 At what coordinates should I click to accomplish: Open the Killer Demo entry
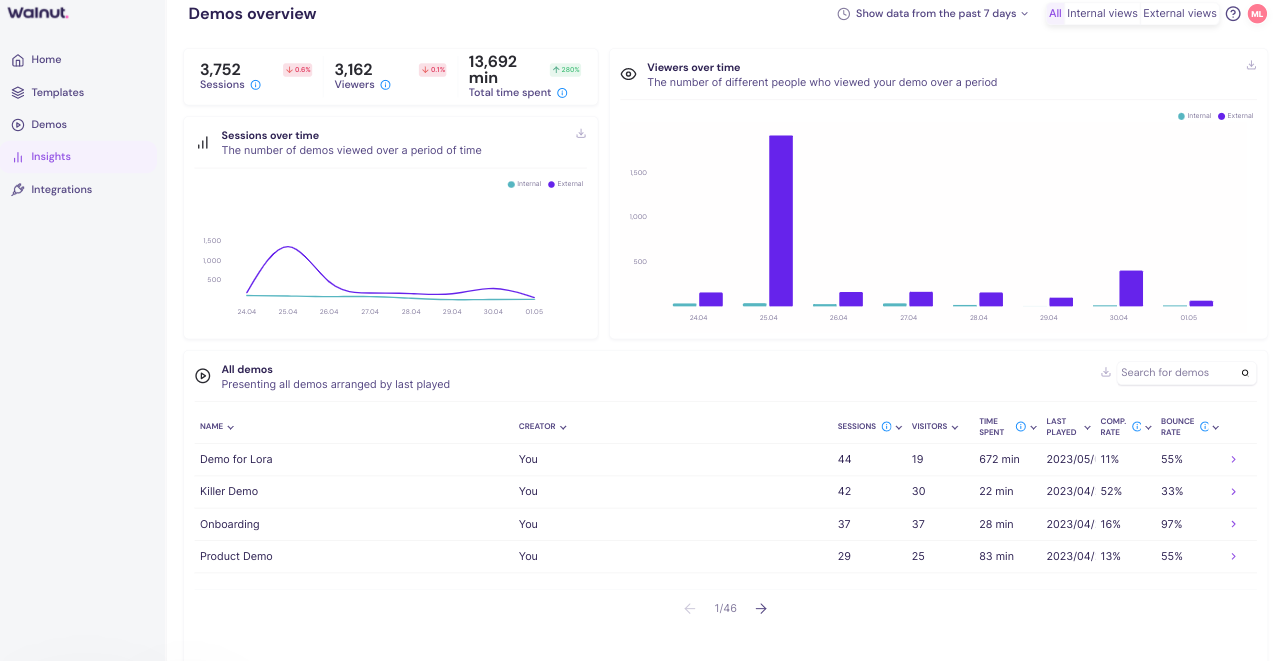coord(229,491)
